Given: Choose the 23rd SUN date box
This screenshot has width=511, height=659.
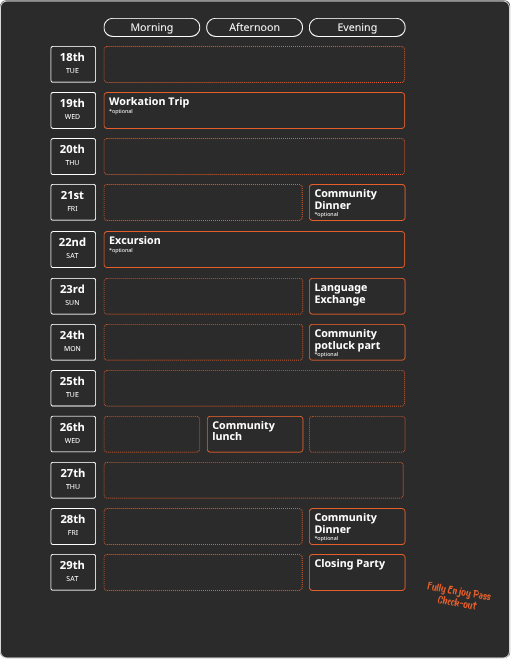Looking at the screenshot, I should click(73, 296).
